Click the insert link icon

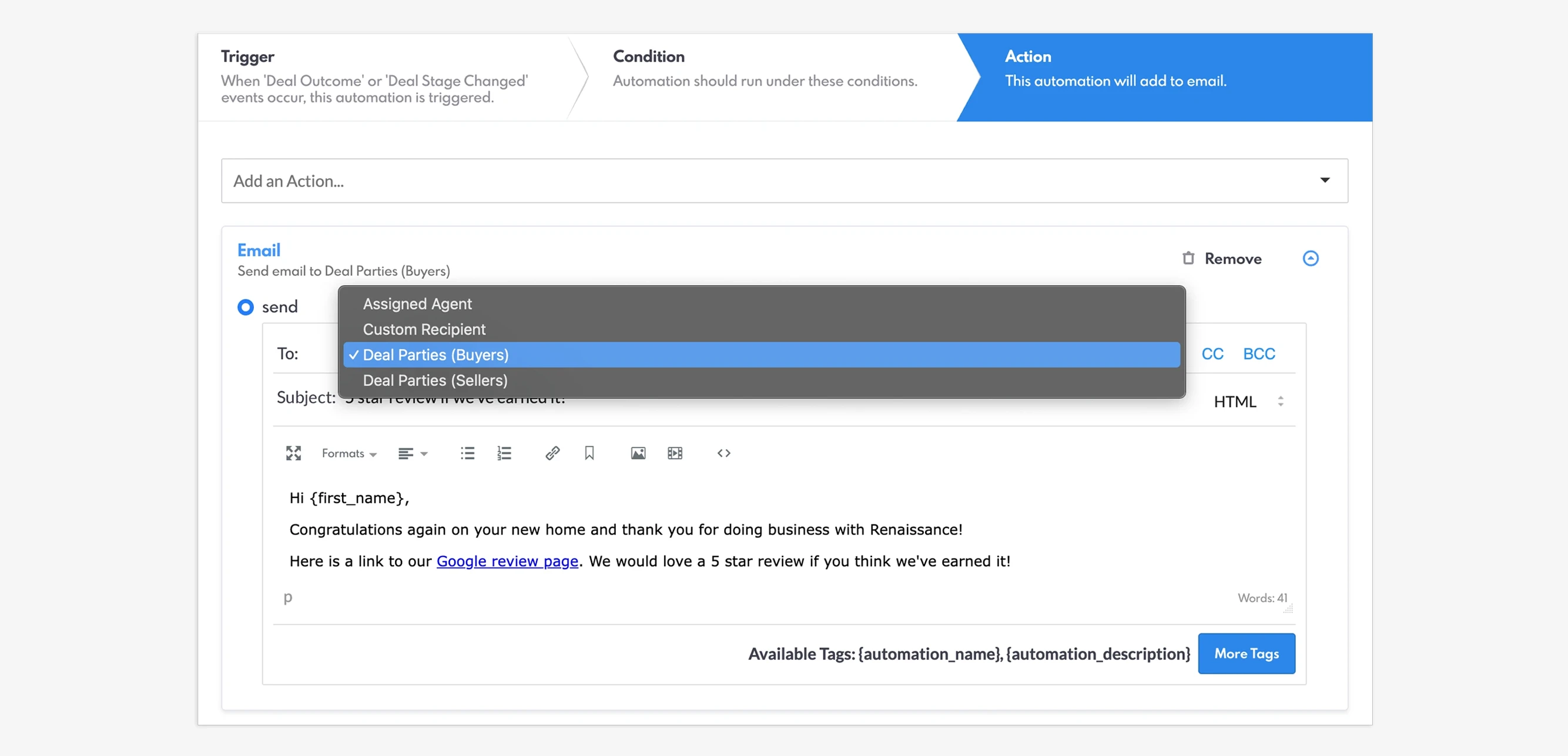(x=552, y=453)
